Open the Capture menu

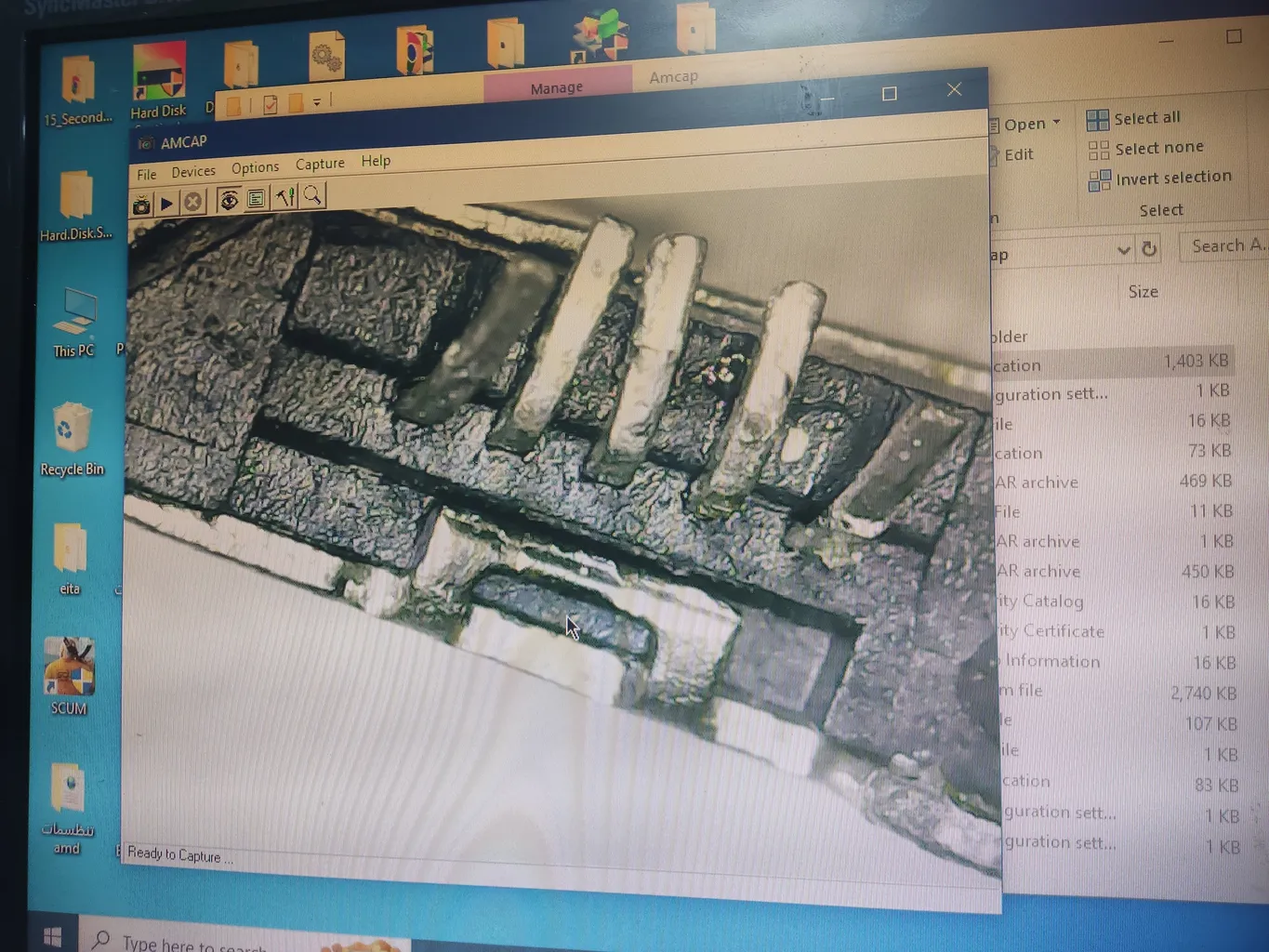(x=320, y=165)
